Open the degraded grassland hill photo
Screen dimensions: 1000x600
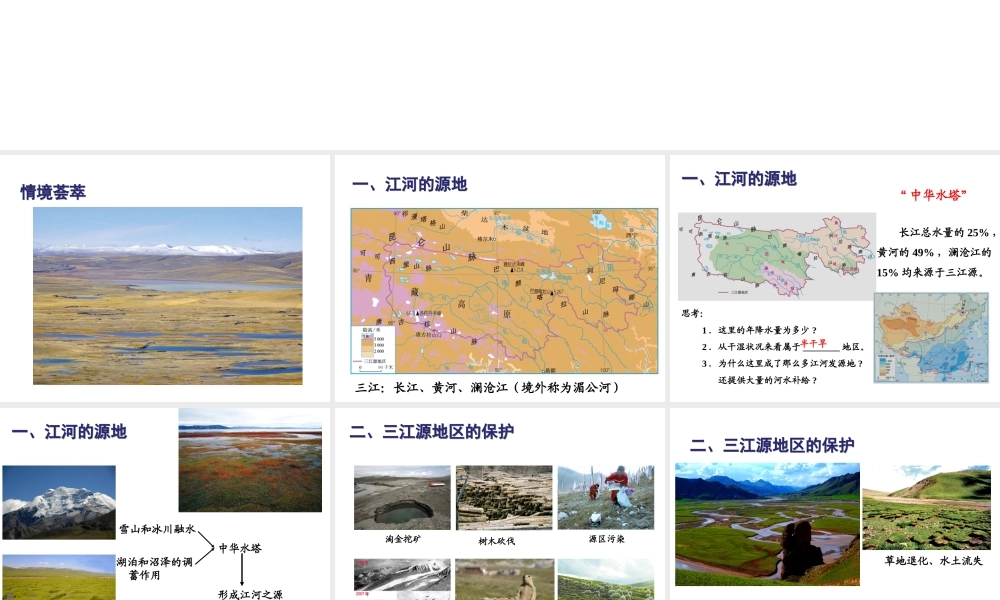tap(927, 508)
